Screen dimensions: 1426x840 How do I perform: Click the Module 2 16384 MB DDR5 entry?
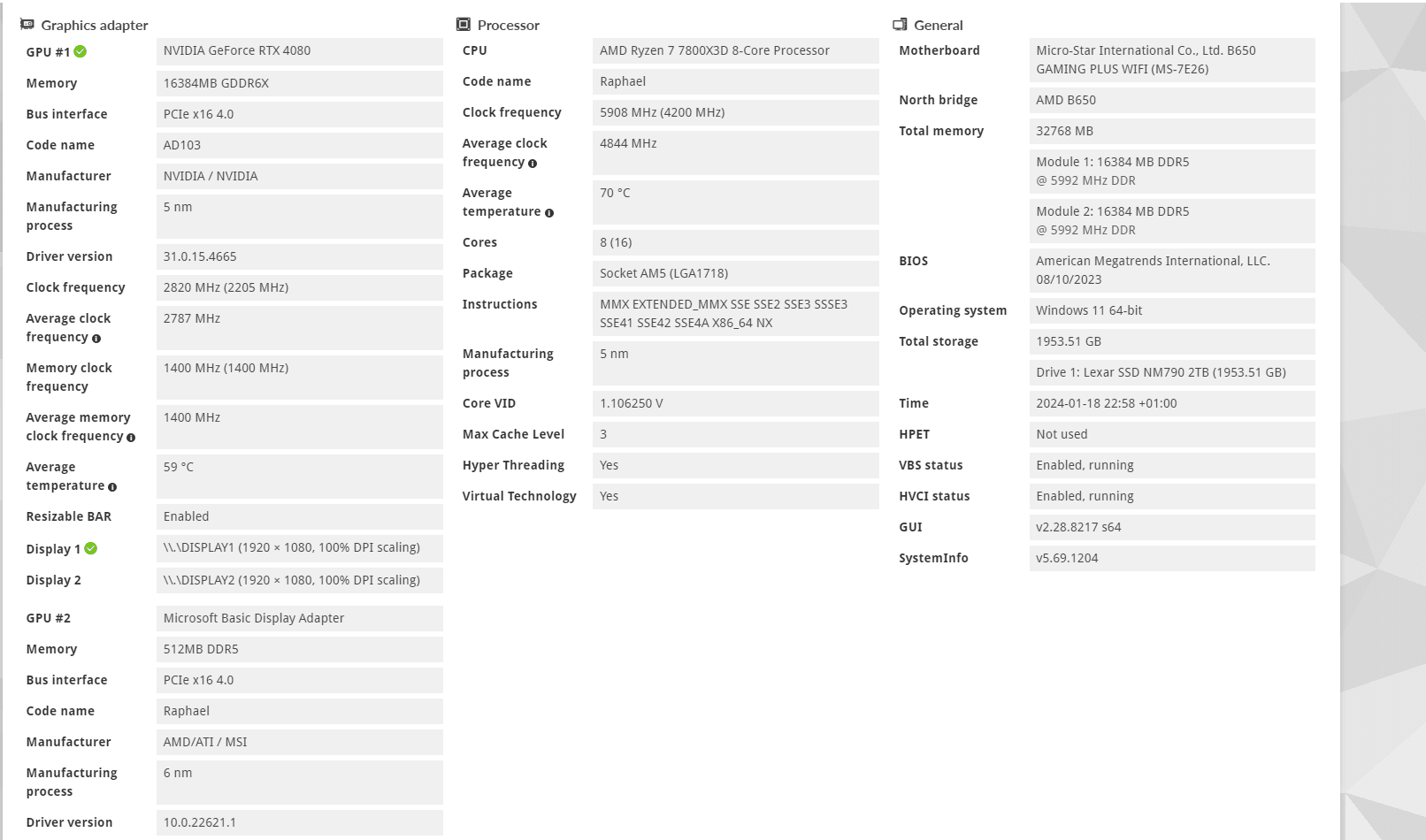[x=1172, y=220]
